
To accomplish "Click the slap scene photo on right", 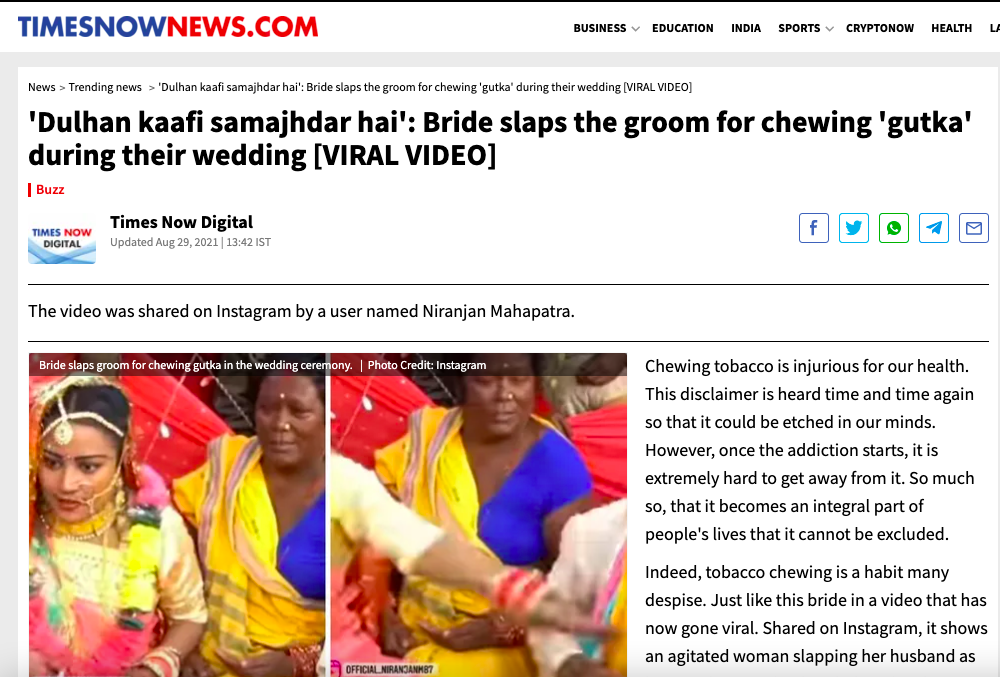I will (x=478, y=515).
